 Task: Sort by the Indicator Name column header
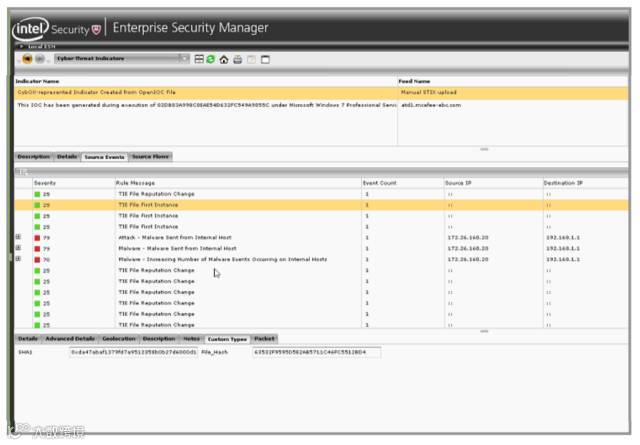pyautogui.click(x=37, y=81)
